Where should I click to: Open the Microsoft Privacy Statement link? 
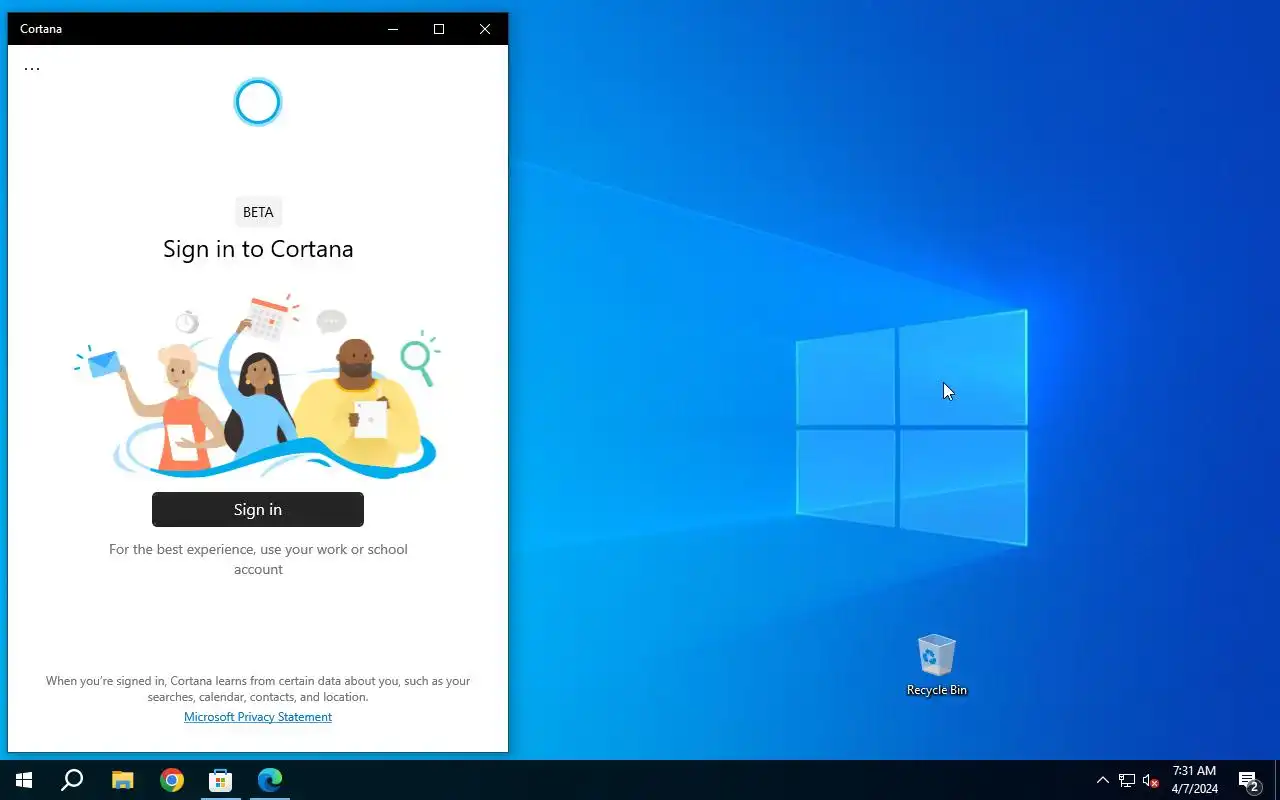pyautogui.click(x=258, y=717)
